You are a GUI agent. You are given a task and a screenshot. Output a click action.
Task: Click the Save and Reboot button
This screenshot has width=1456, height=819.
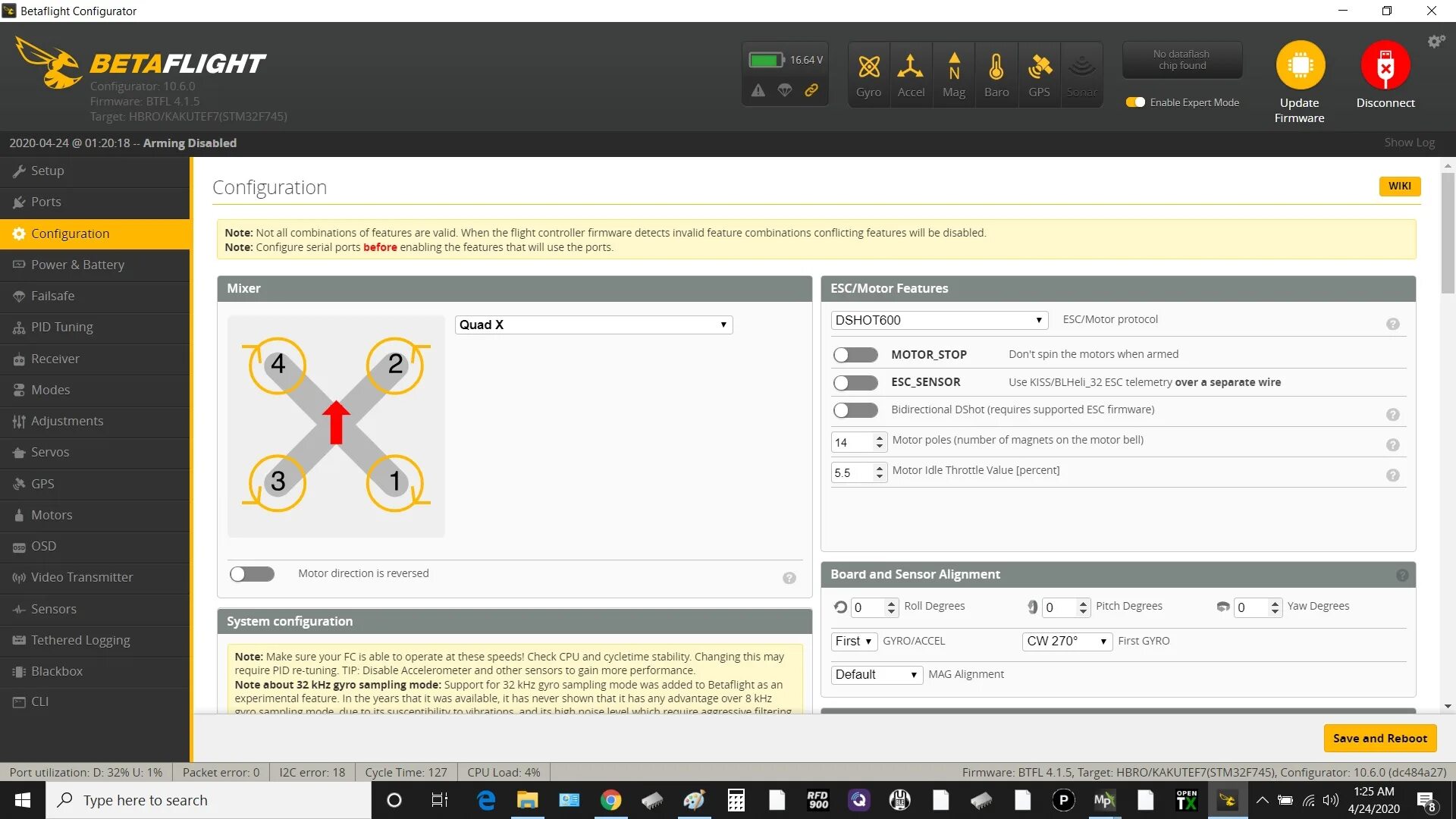pyautogui.click(x=1379, y=738)
